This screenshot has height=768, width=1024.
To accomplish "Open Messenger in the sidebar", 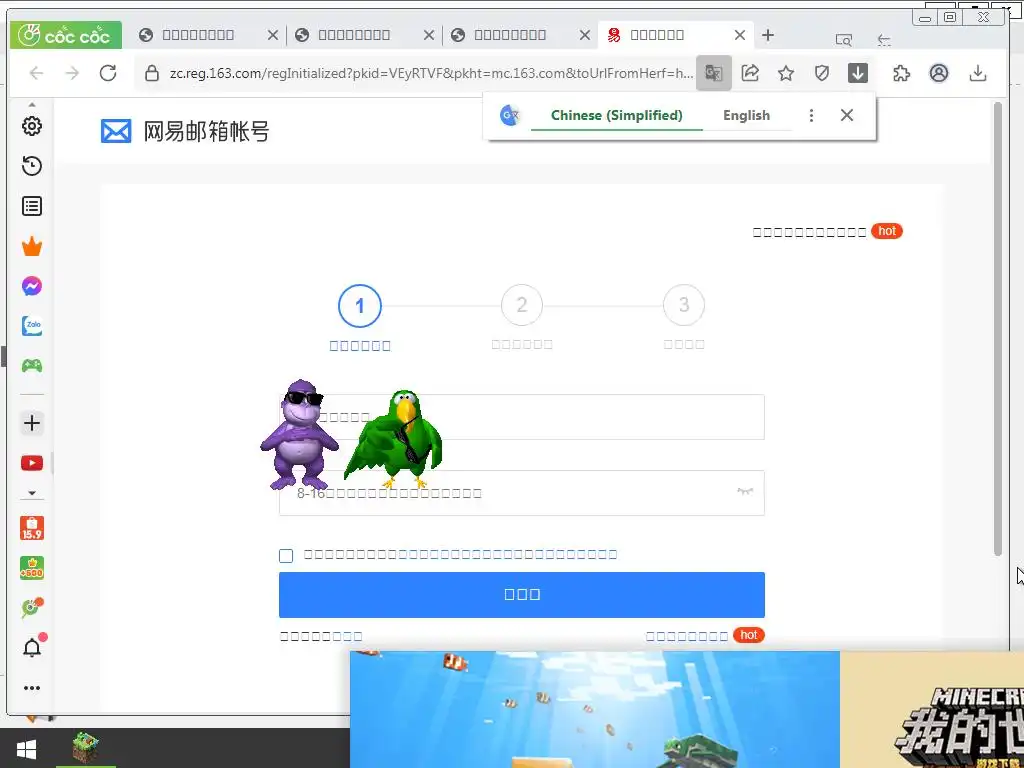I will (32, 286).
